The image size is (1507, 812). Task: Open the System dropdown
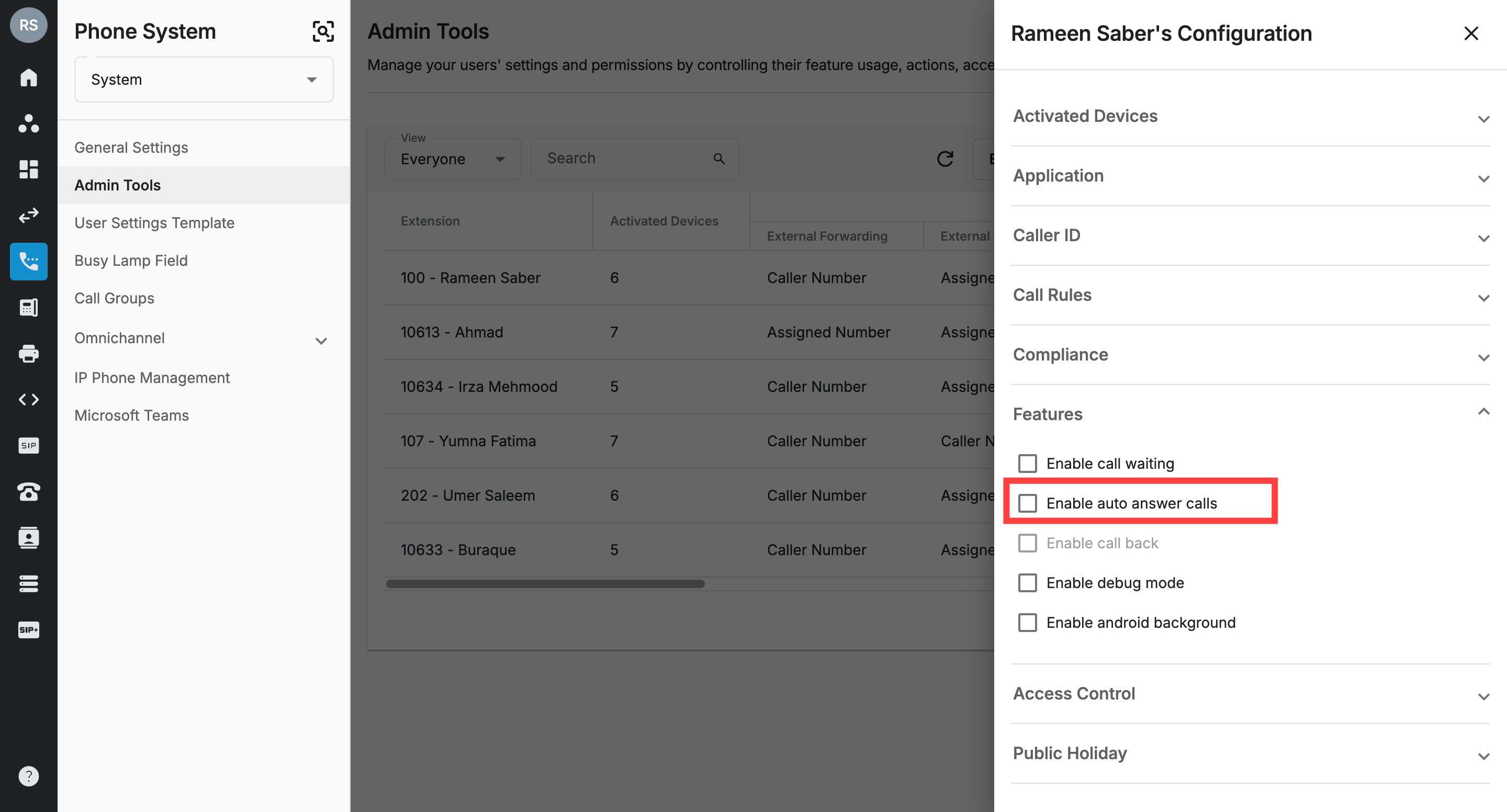(x=204, y=80)
